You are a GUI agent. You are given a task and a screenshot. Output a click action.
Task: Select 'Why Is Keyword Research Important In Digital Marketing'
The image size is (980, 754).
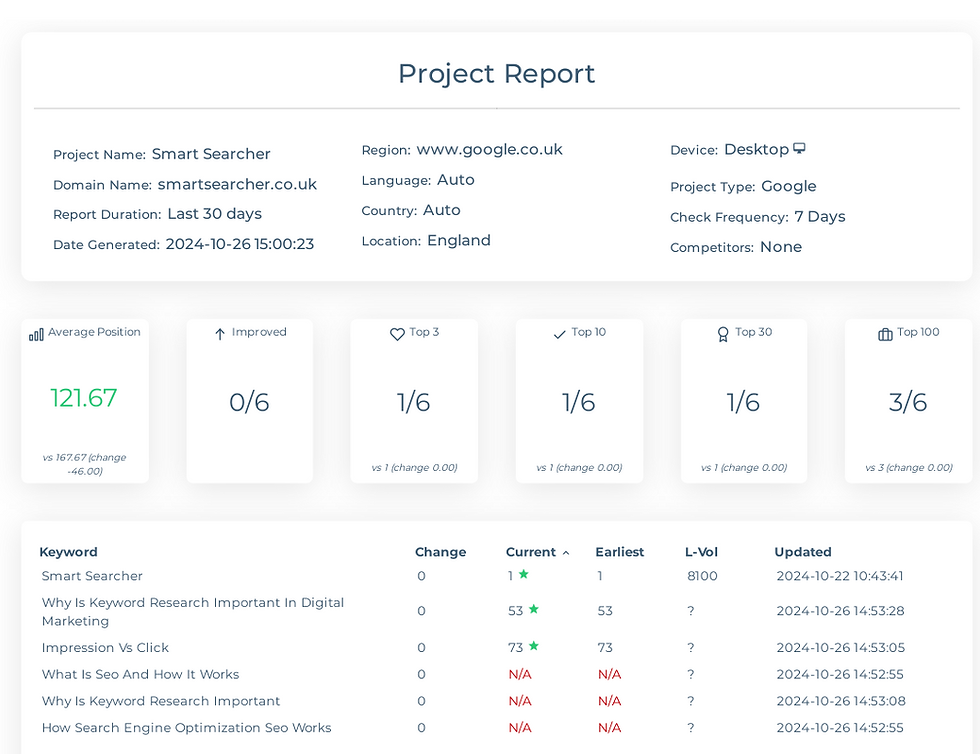point(192,611)
